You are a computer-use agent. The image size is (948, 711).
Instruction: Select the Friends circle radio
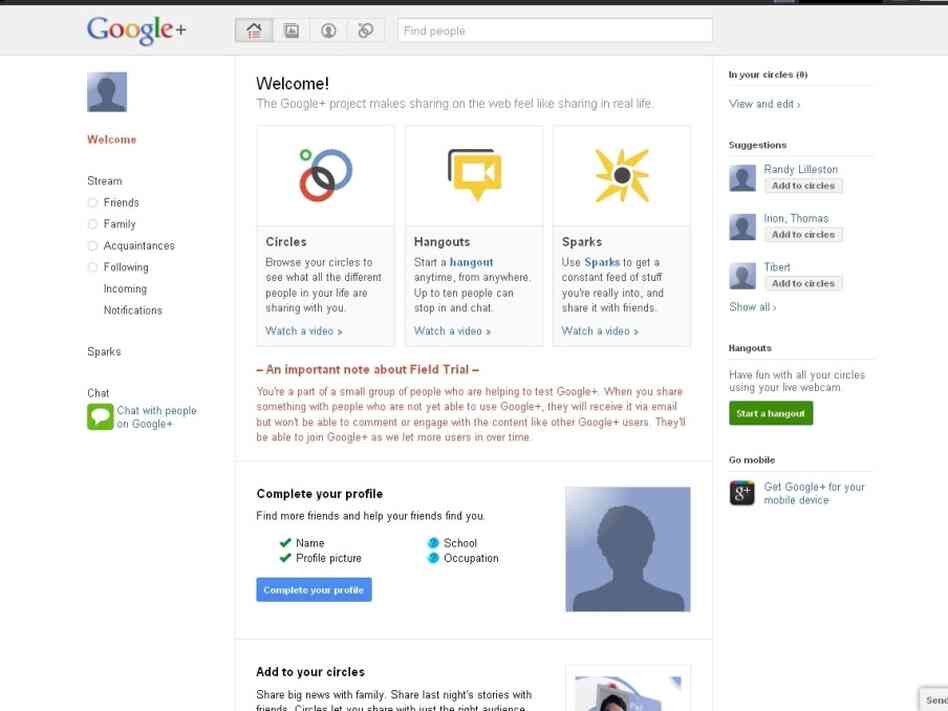pos(93,203)
